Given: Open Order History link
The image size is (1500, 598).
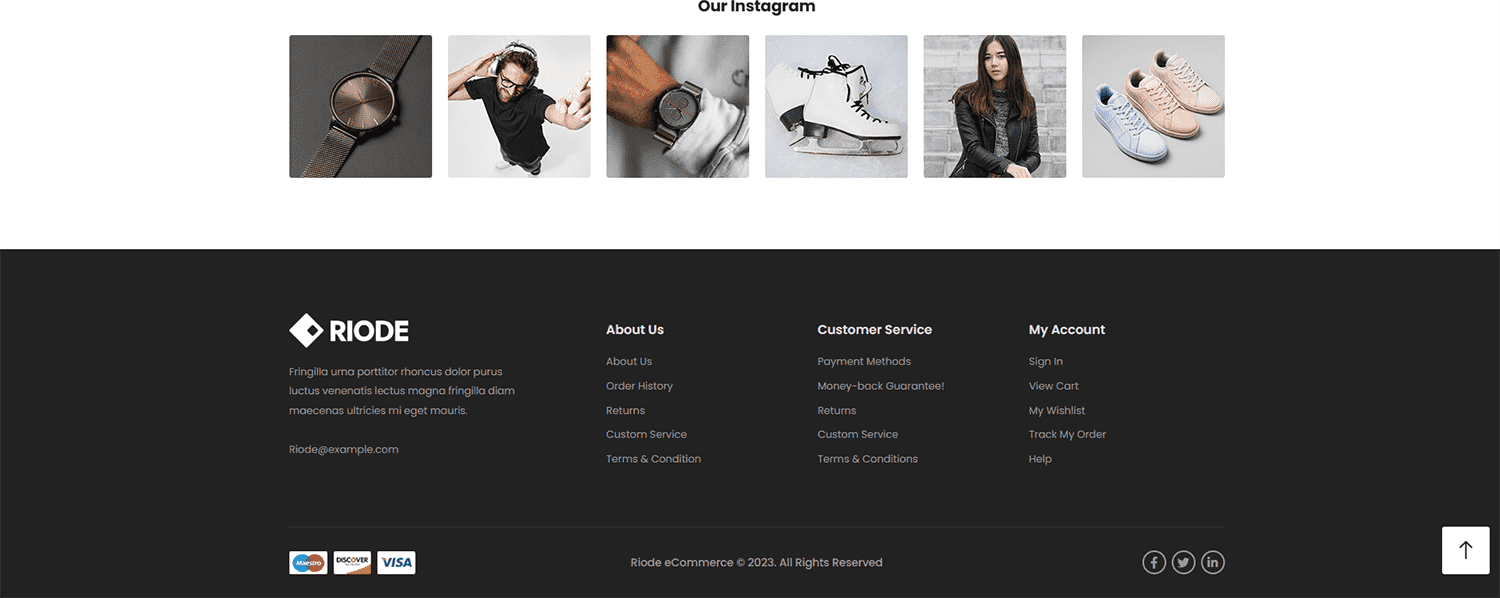Looking at the screenshot, I should click(x=639, y=386).
